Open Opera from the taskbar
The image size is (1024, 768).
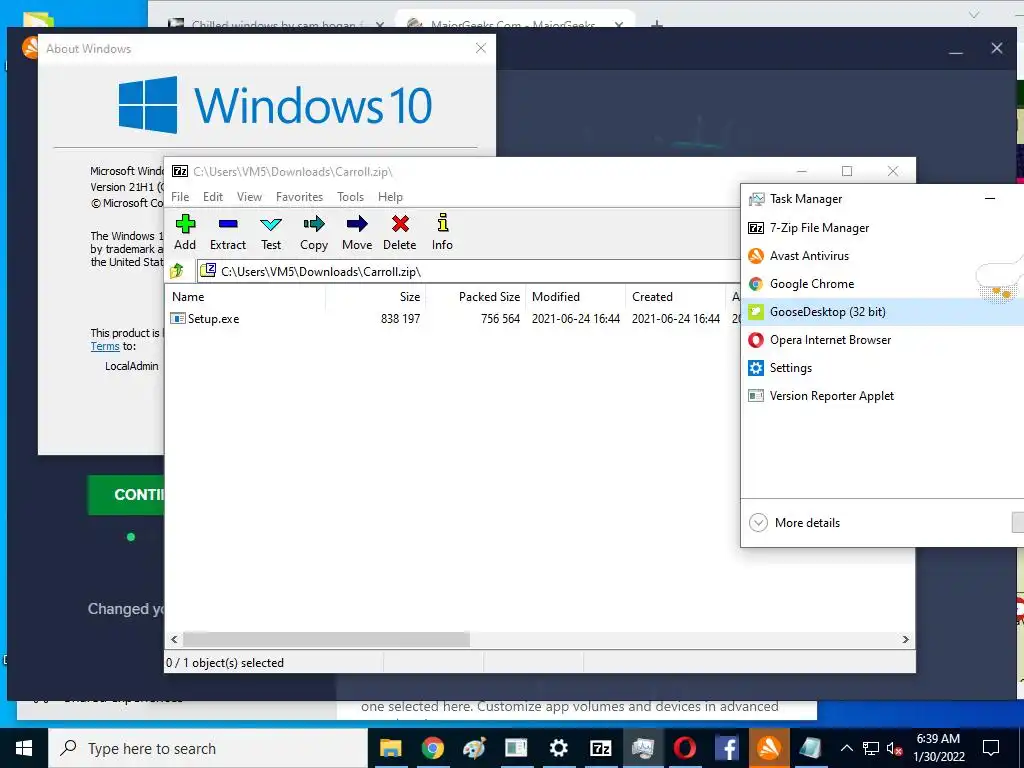(684, 748)
